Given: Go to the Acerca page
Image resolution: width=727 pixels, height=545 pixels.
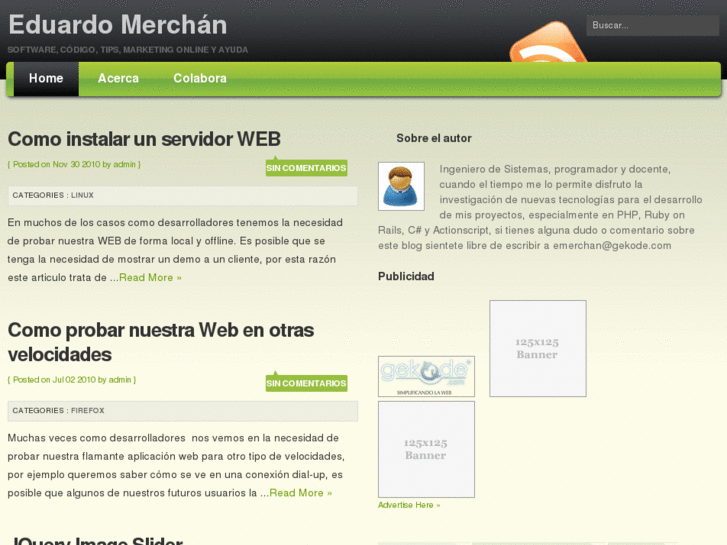Looking at the screenshot, I should [x=118, y=78].
